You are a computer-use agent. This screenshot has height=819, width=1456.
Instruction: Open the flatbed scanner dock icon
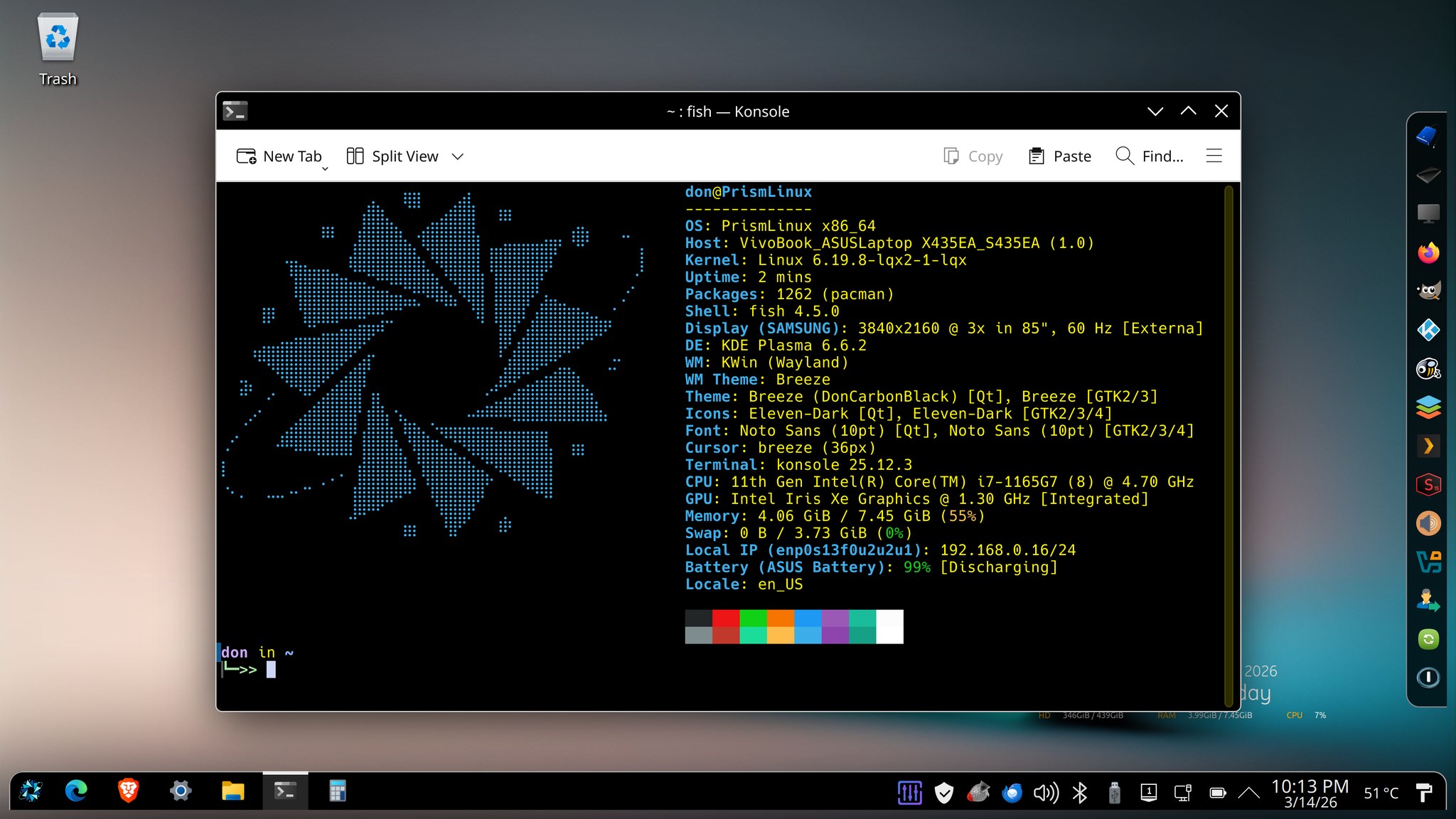[x=1428, y=175]
